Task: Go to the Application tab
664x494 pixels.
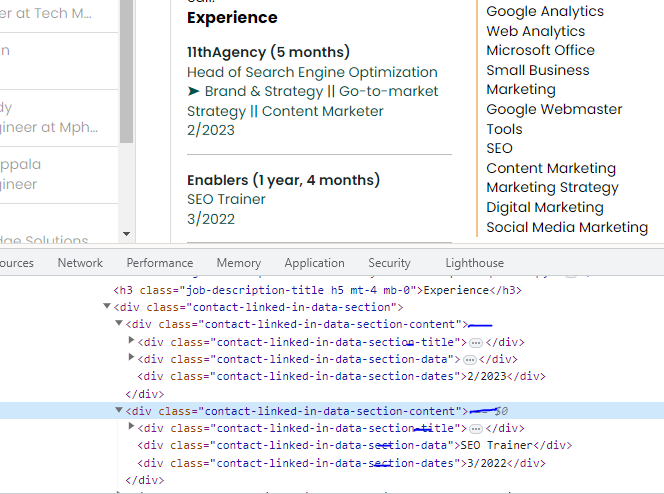Action: [x=314, y=263]
